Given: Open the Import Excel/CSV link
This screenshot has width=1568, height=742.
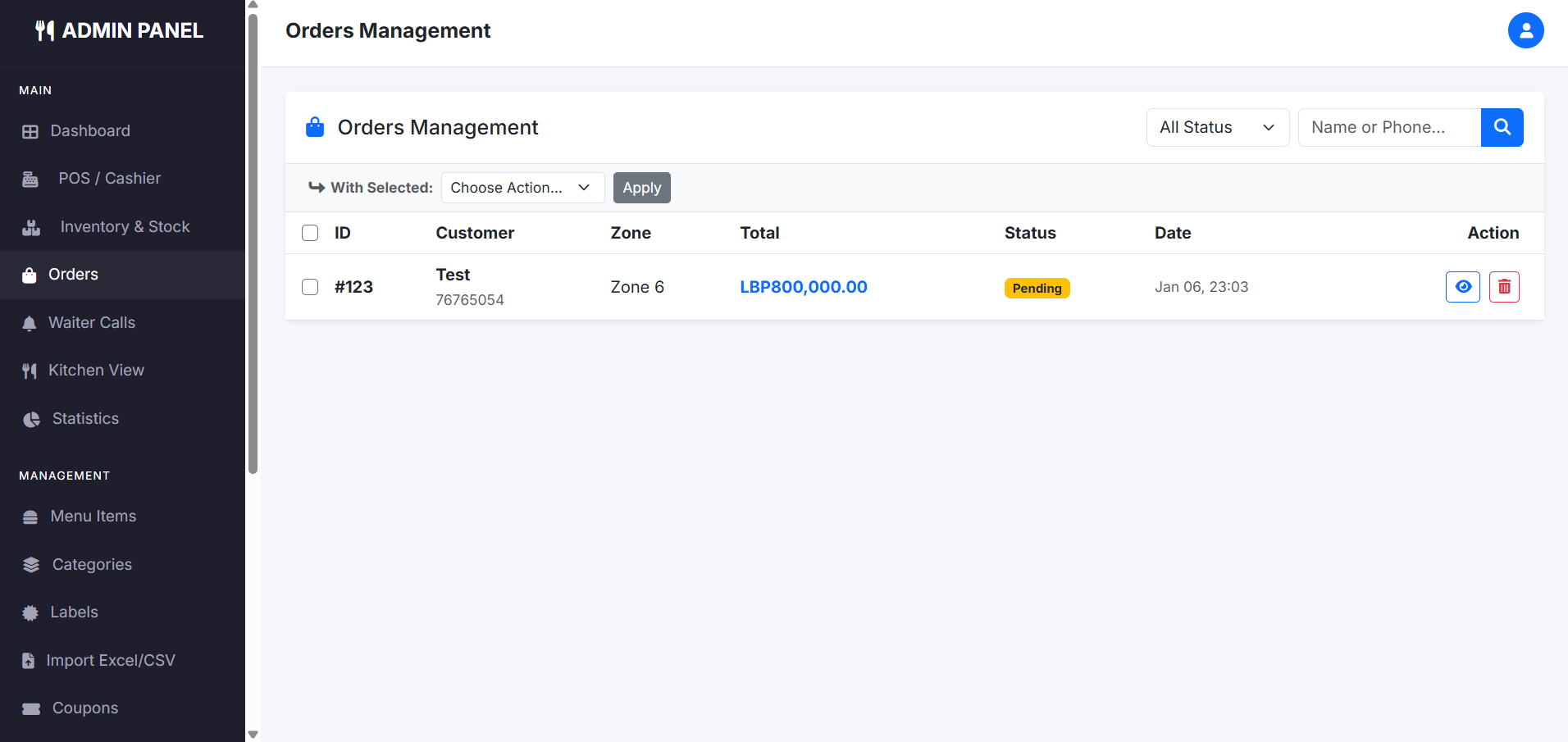Looking at the screenshot, I should [111, 661].
